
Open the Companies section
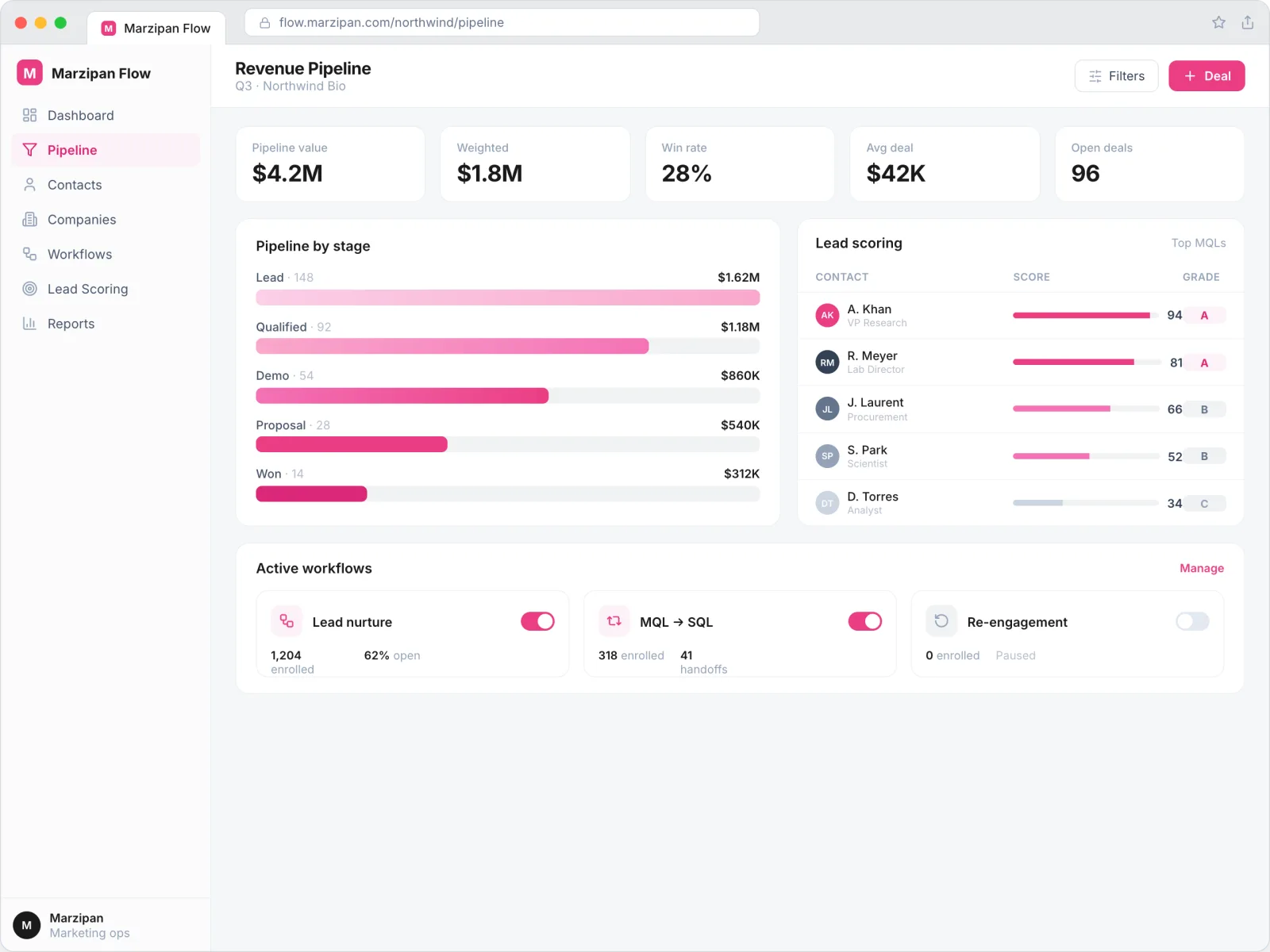coord(106,220)
